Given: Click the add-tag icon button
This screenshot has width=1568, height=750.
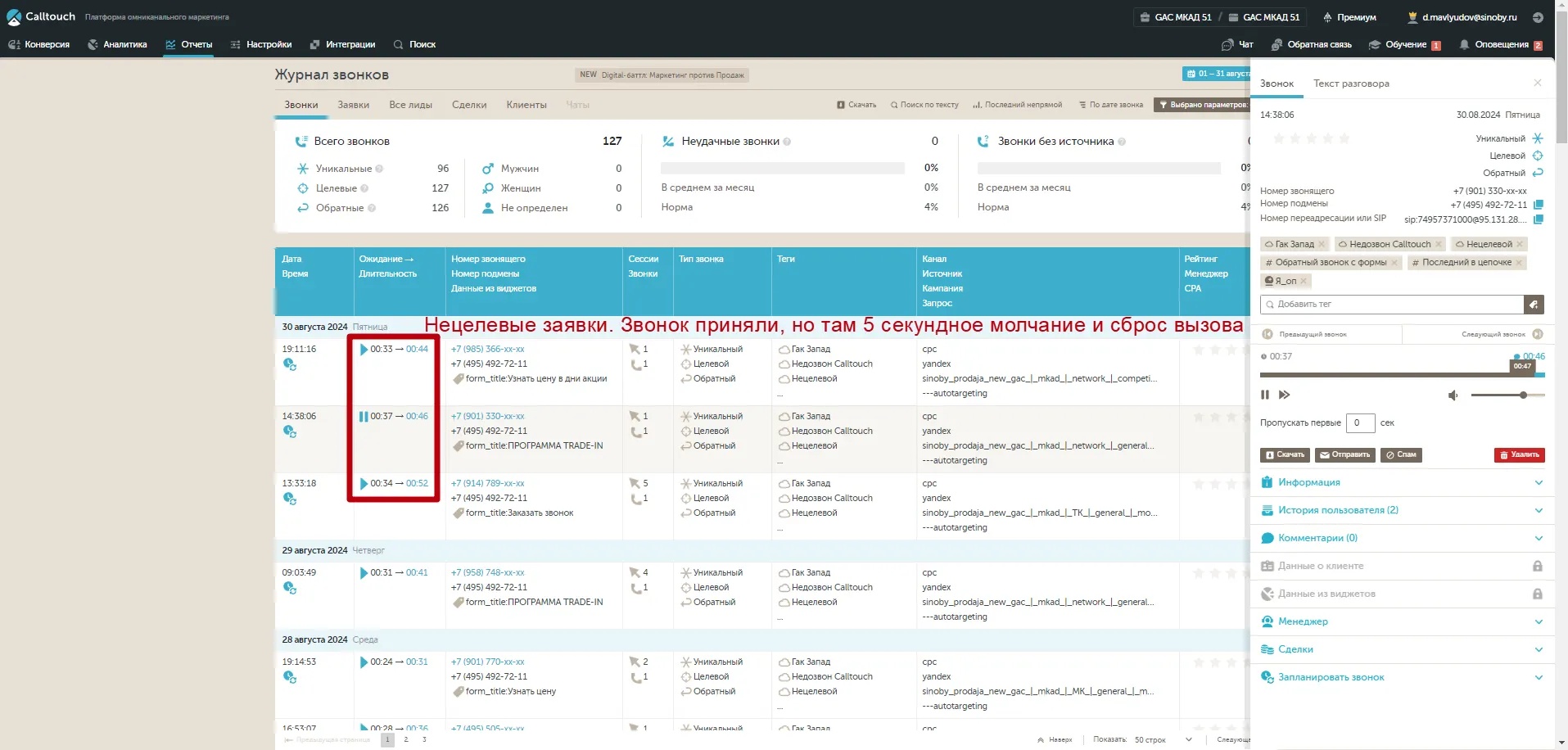Looking at the screenshot, I should coord(1534,305).
